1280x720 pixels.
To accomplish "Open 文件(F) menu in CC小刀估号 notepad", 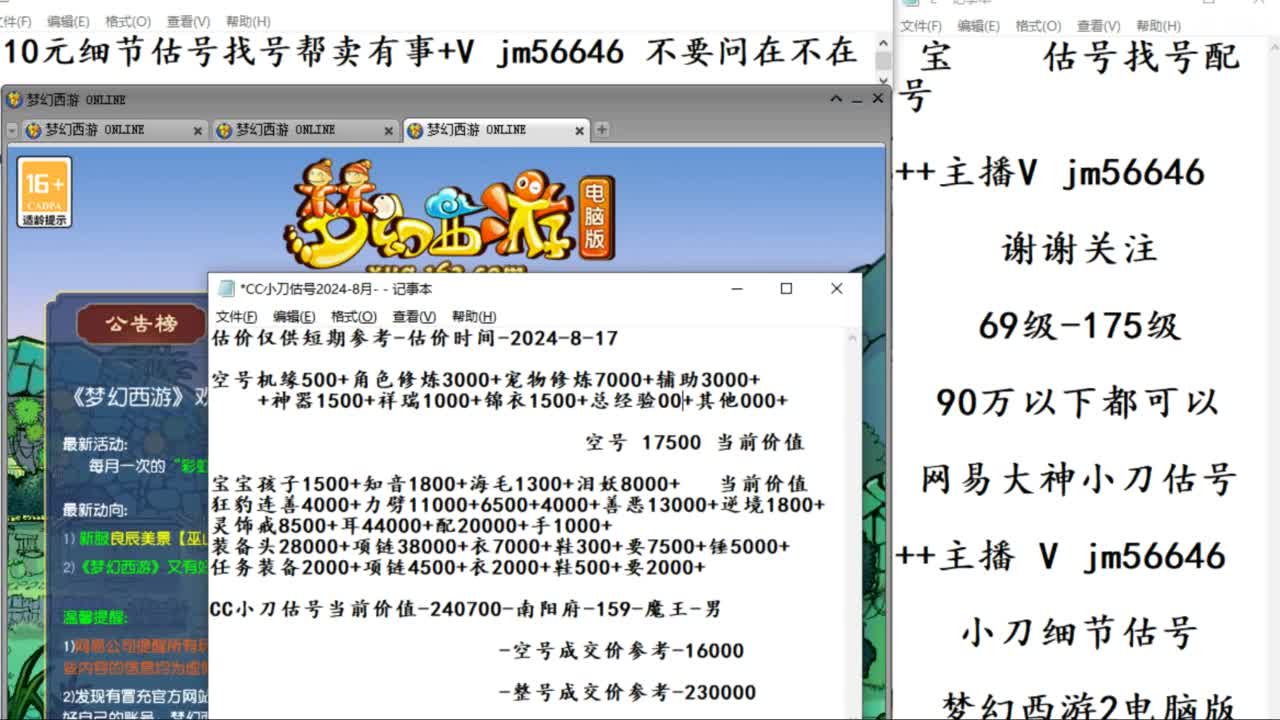I will pos(237,317).
